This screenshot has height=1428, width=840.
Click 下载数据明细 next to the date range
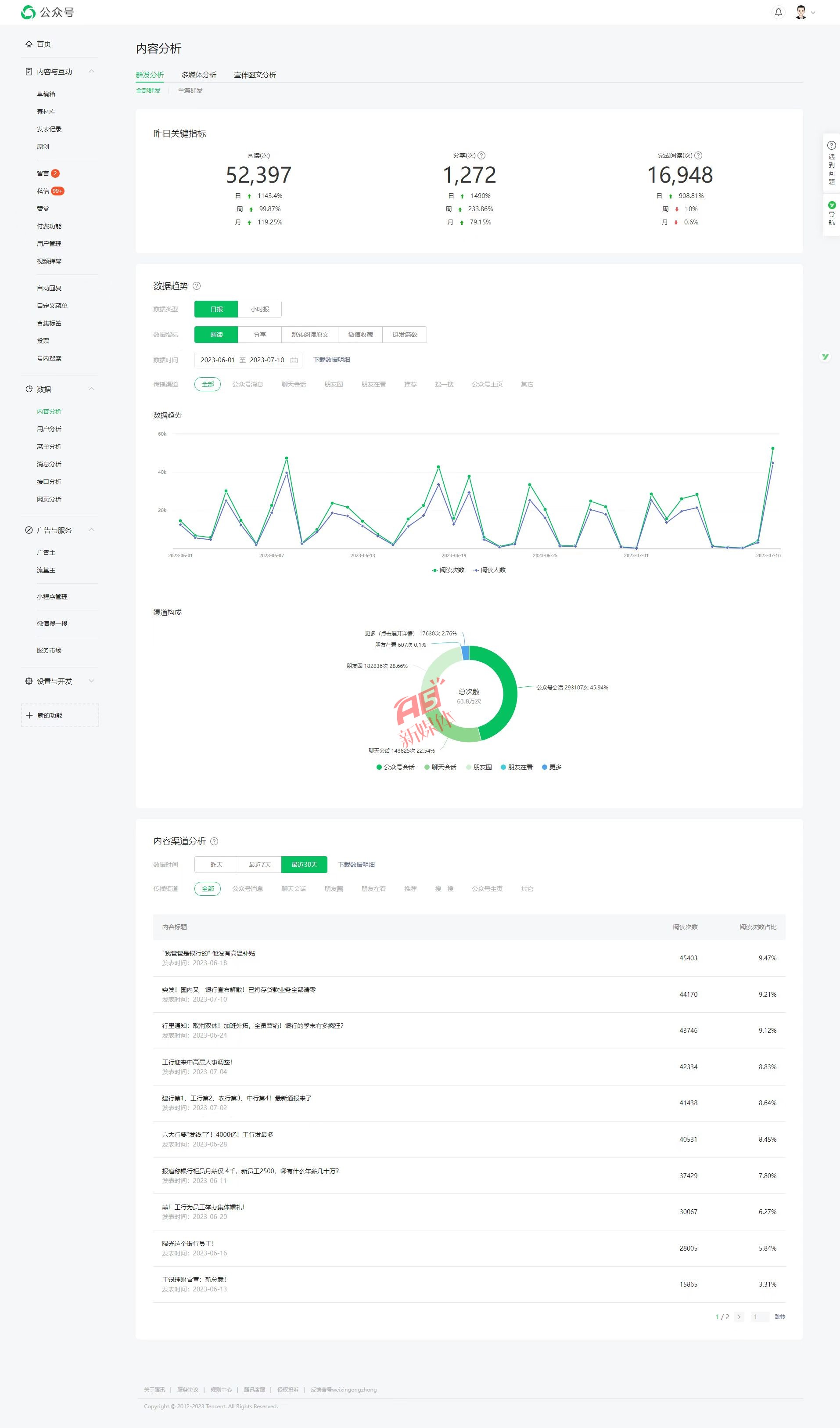coord(331,360)
